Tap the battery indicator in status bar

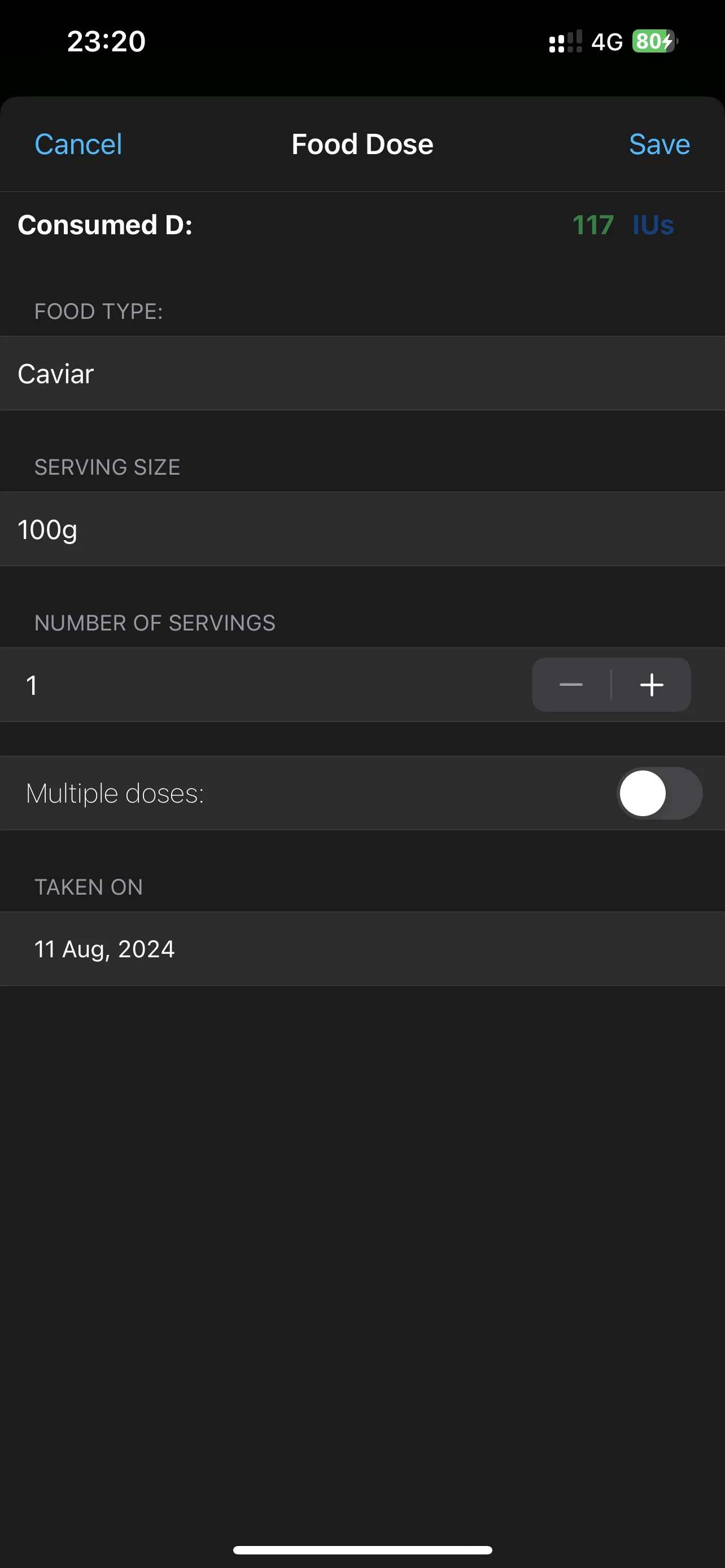(x=655, y=41)
